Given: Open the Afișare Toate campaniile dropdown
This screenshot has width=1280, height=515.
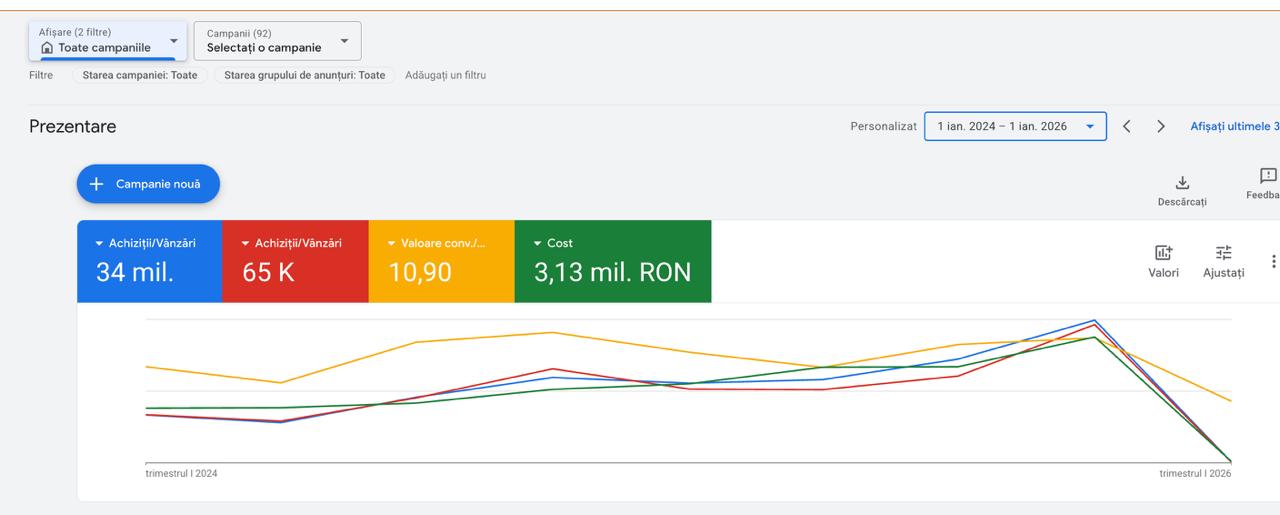Looking at the screenshot, I should point(108,41).
